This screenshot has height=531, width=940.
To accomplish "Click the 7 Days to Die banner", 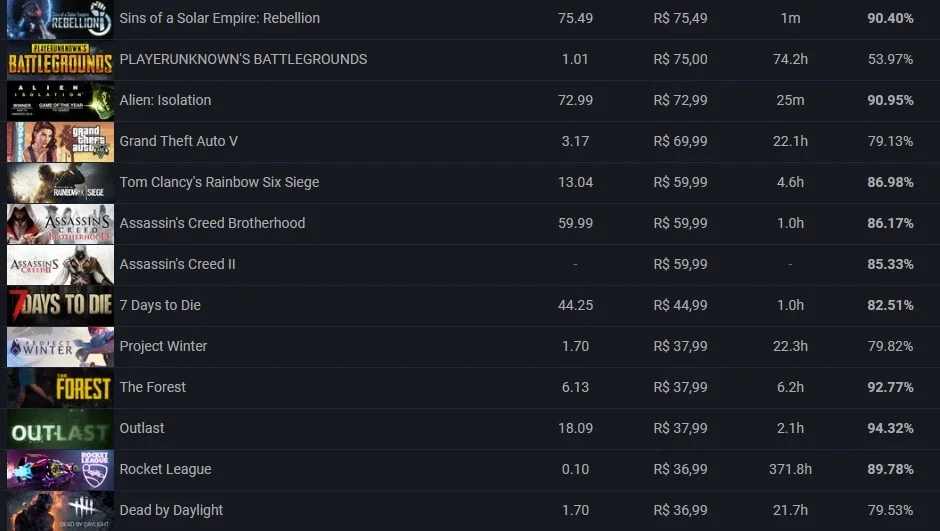I will tap(60, 306).
